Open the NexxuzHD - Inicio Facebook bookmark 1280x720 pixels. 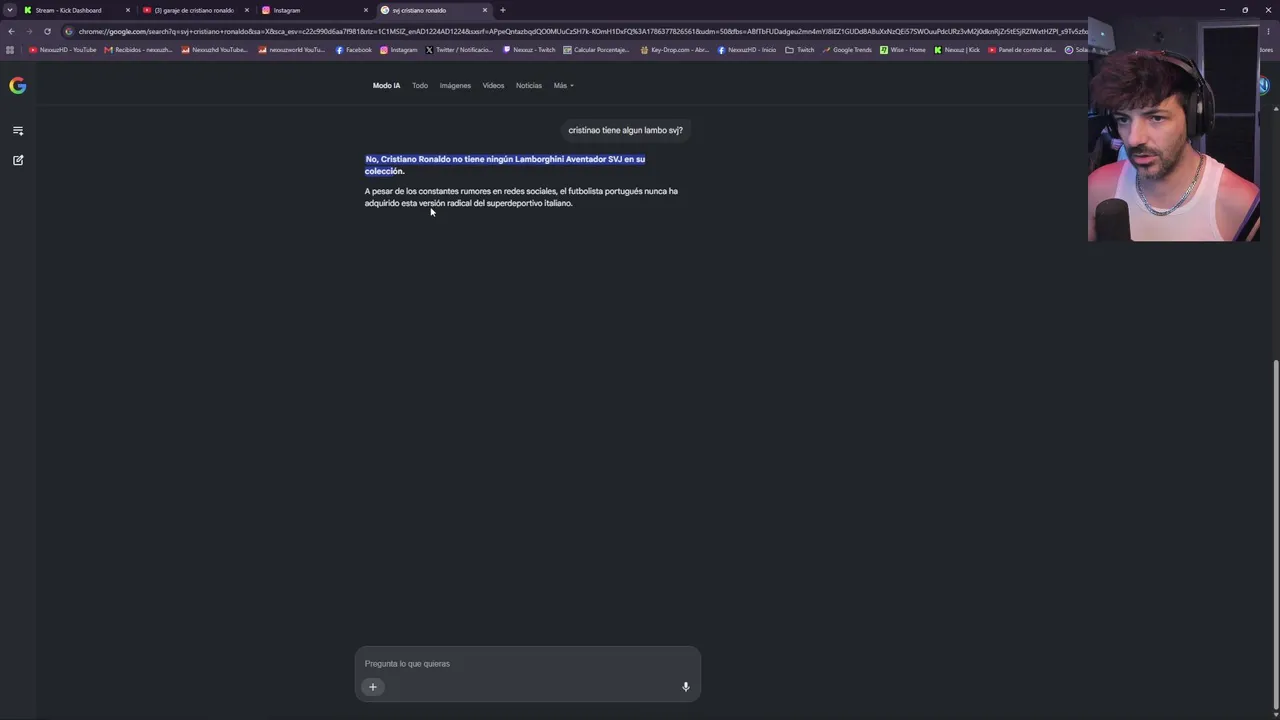747,50
